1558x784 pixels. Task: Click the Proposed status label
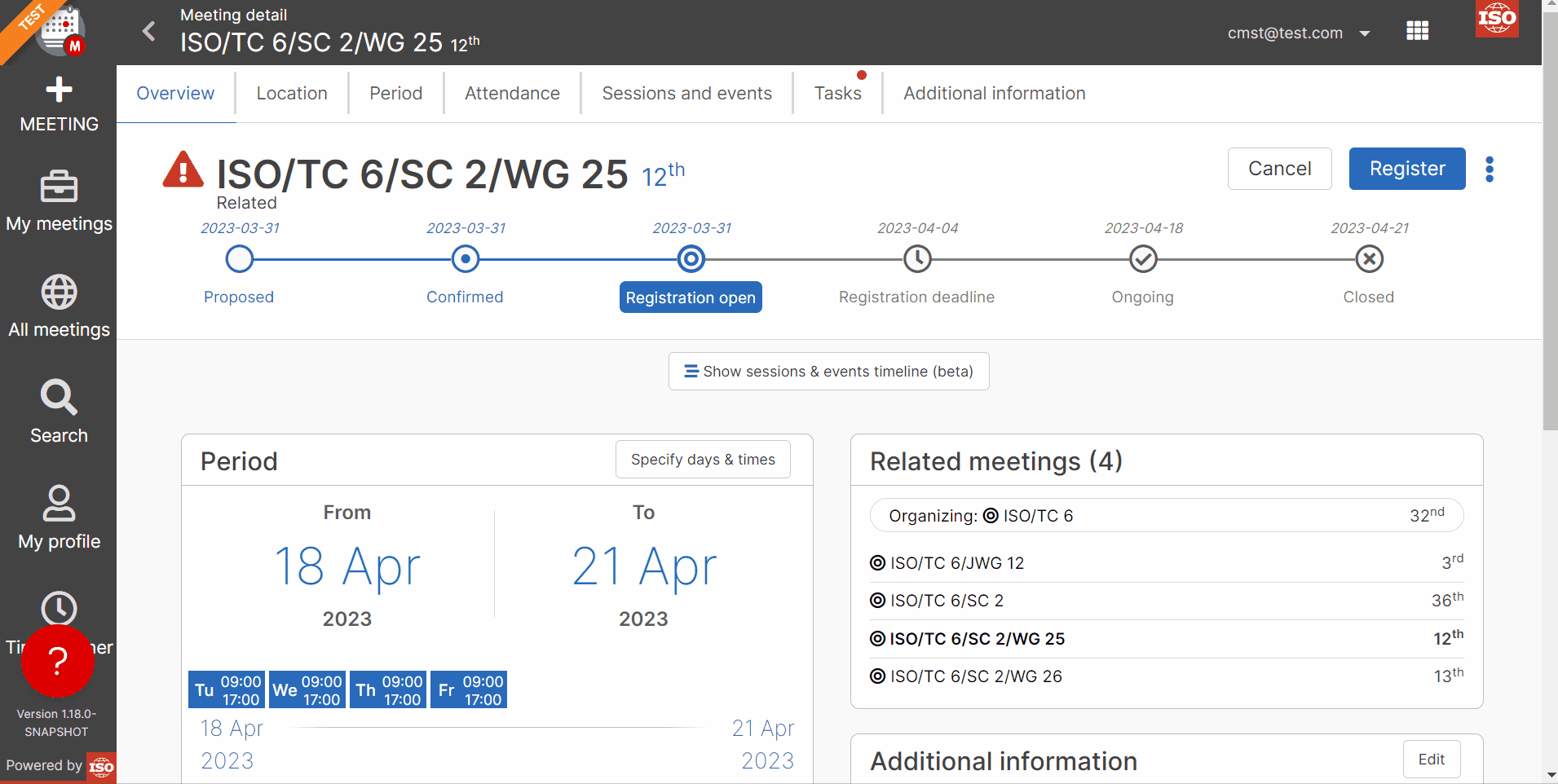tap(239, 297)
